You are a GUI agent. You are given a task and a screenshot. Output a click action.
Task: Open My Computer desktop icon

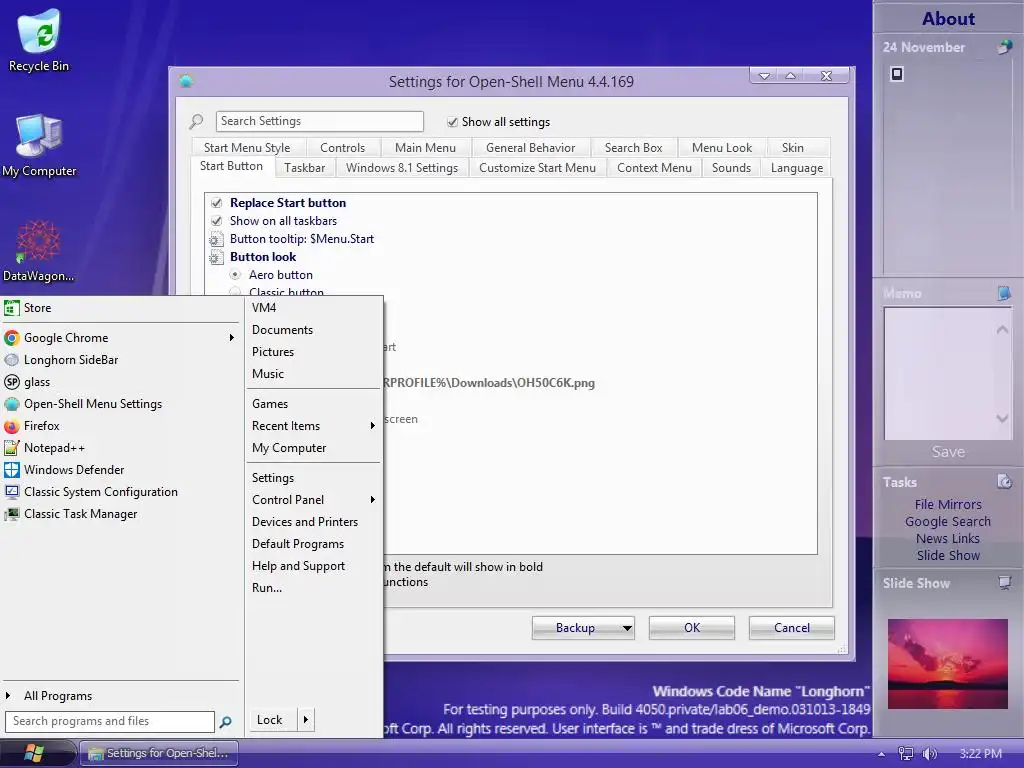pyautogui.click(x=39, y=145)
